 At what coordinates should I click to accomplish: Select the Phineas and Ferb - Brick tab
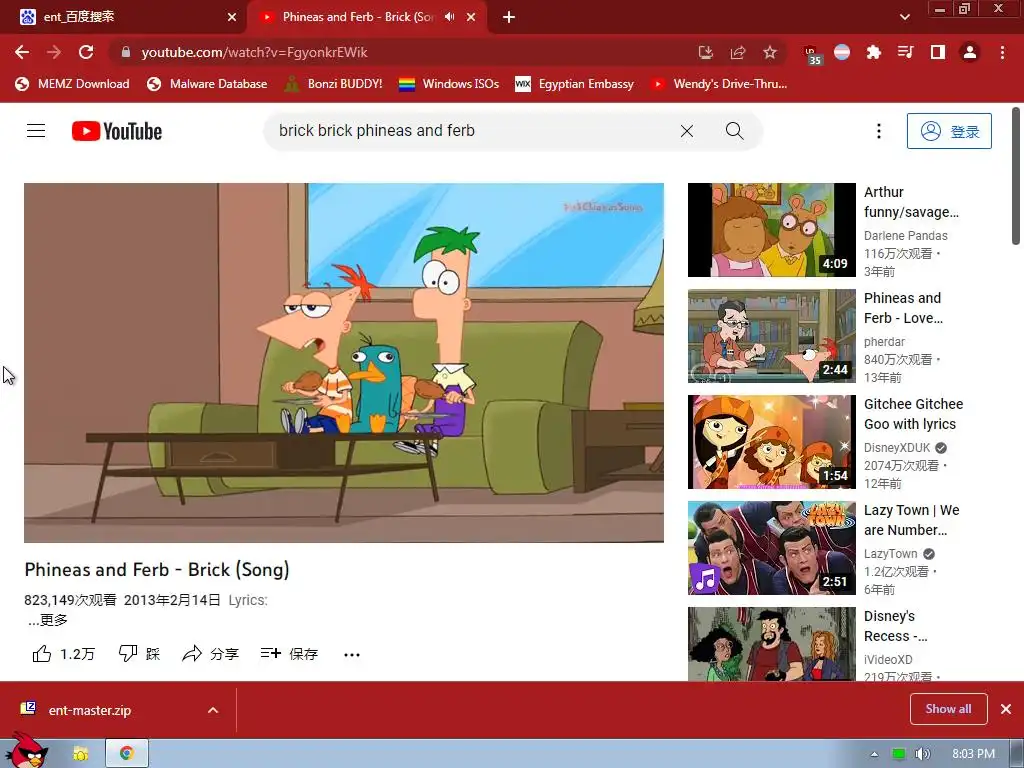366,17
